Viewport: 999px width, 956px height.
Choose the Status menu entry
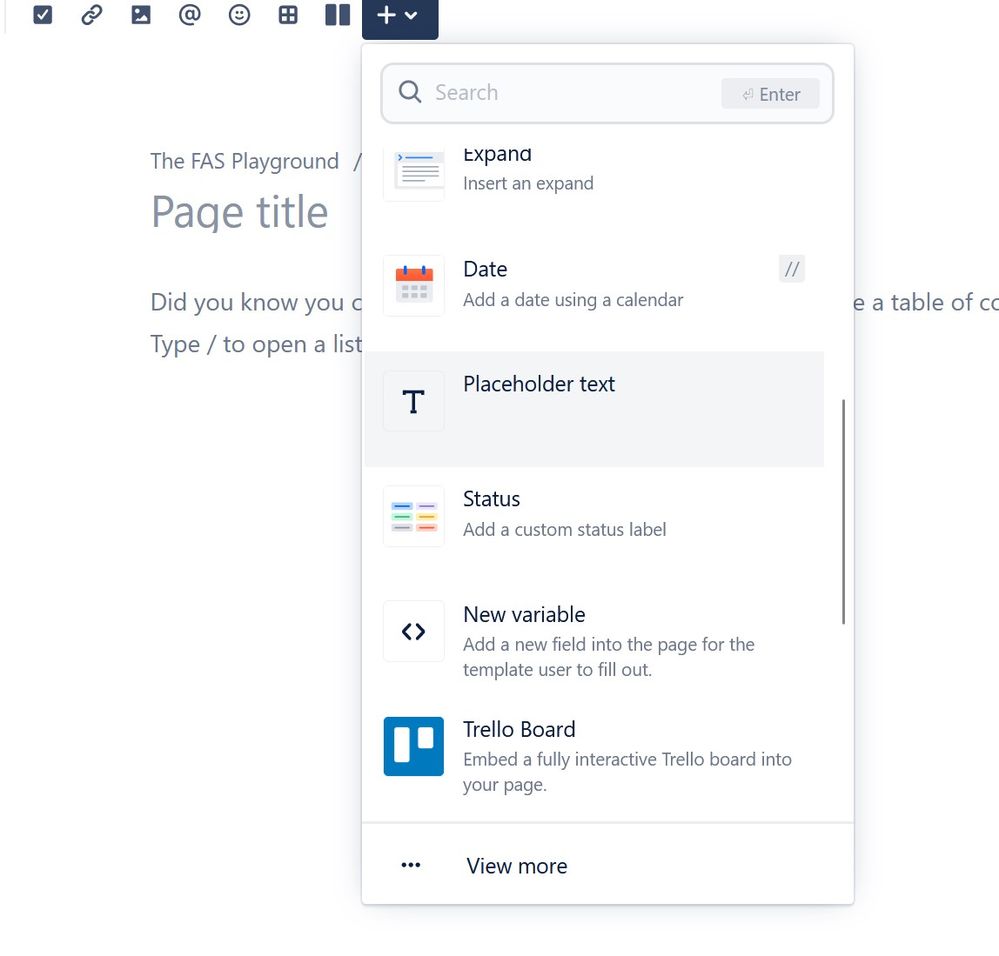tap(594, 524)
